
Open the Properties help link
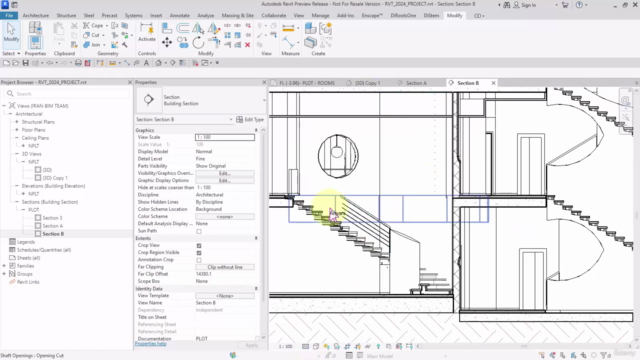(151, 344)
